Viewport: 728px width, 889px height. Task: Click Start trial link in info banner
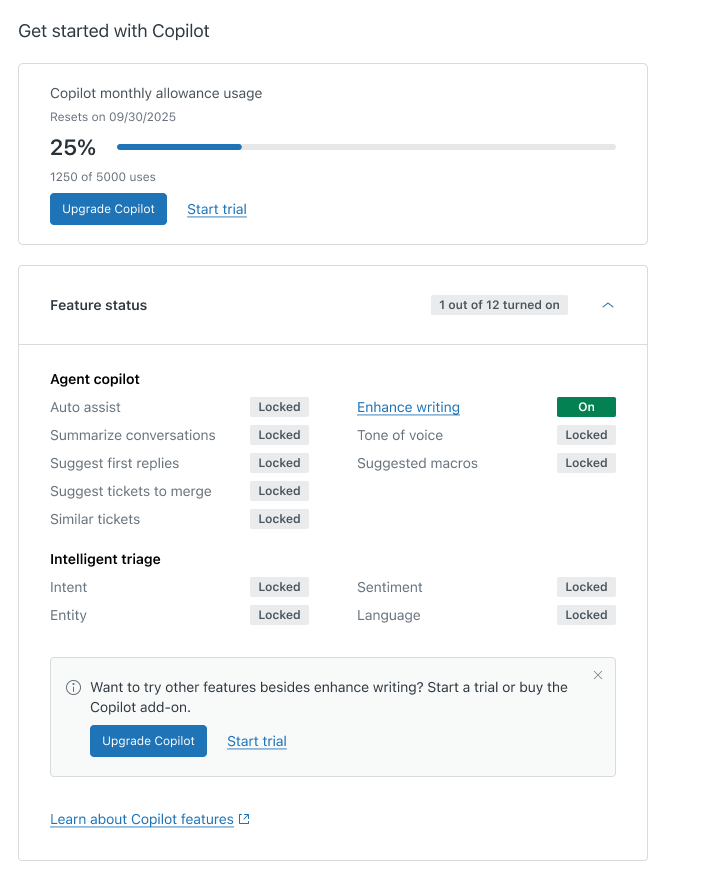point(257,741)
